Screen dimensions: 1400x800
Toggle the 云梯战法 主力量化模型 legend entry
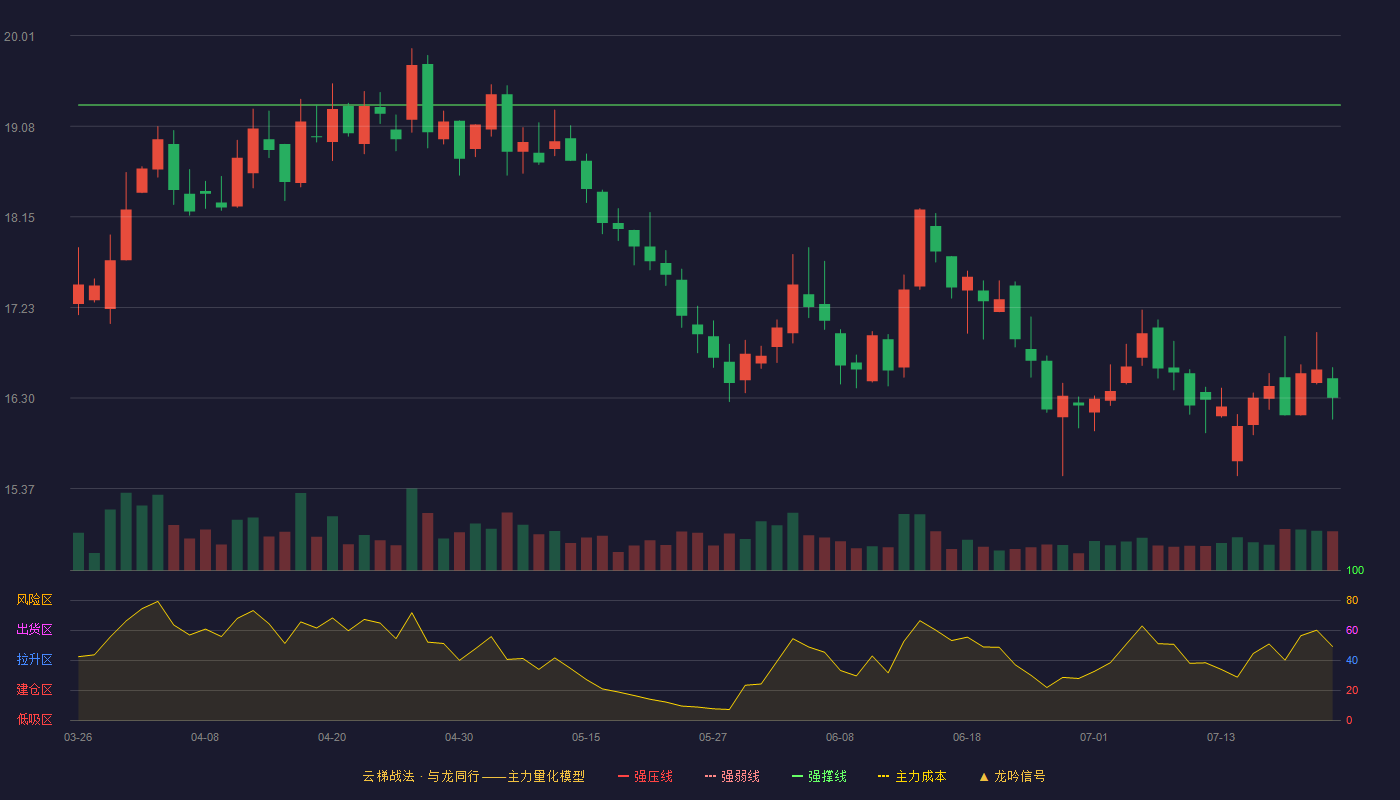point(473,776)
